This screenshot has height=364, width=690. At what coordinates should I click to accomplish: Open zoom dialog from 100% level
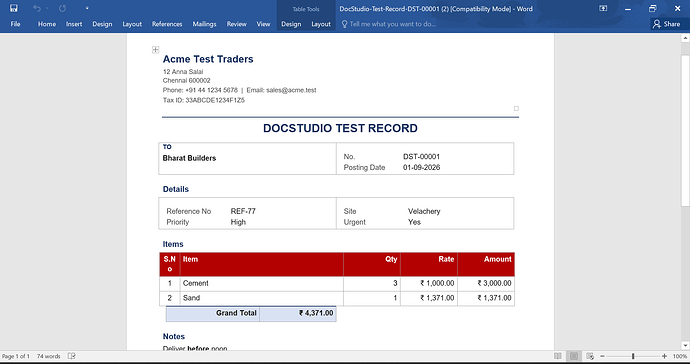tap(680, 356)
